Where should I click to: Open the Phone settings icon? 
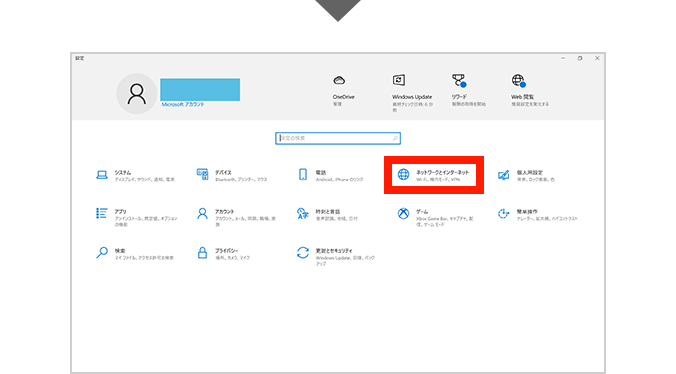tap(303, 175)
